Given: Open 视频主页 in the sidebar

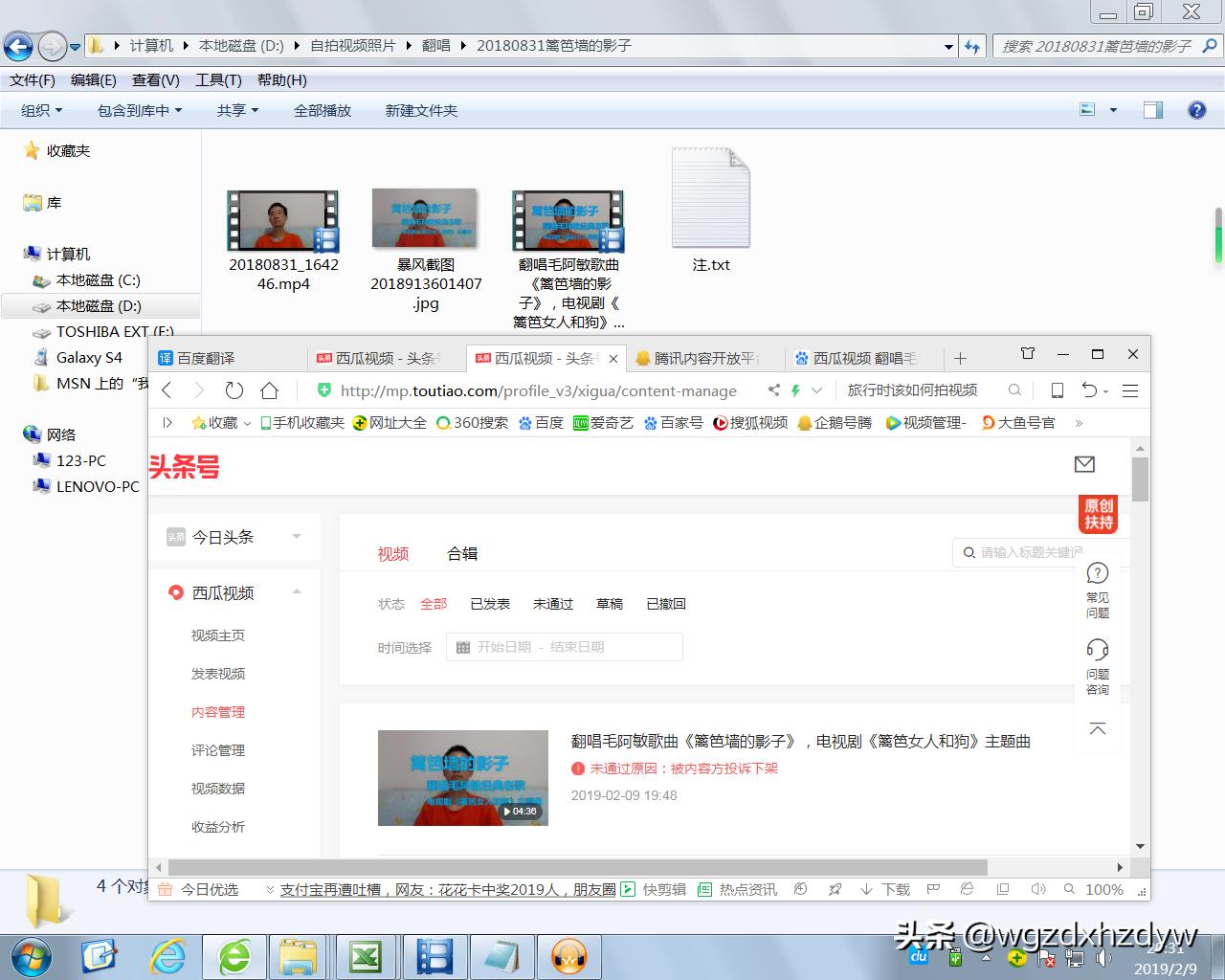Looking at the screenshot, I should point(218,635).
